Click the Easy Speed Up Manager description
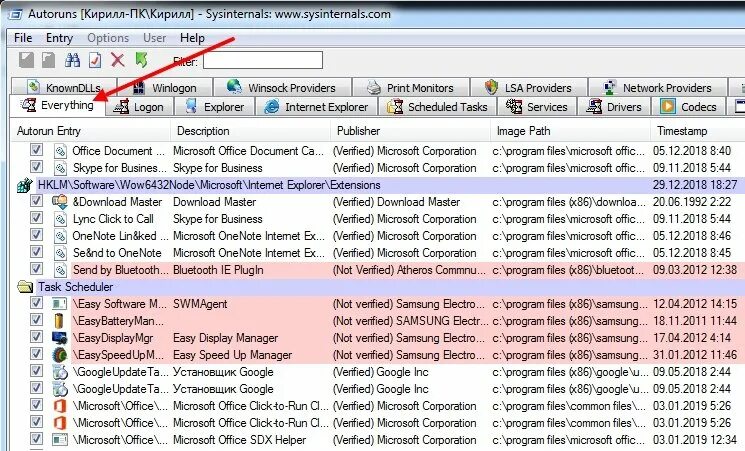 [x=232, y=355]
